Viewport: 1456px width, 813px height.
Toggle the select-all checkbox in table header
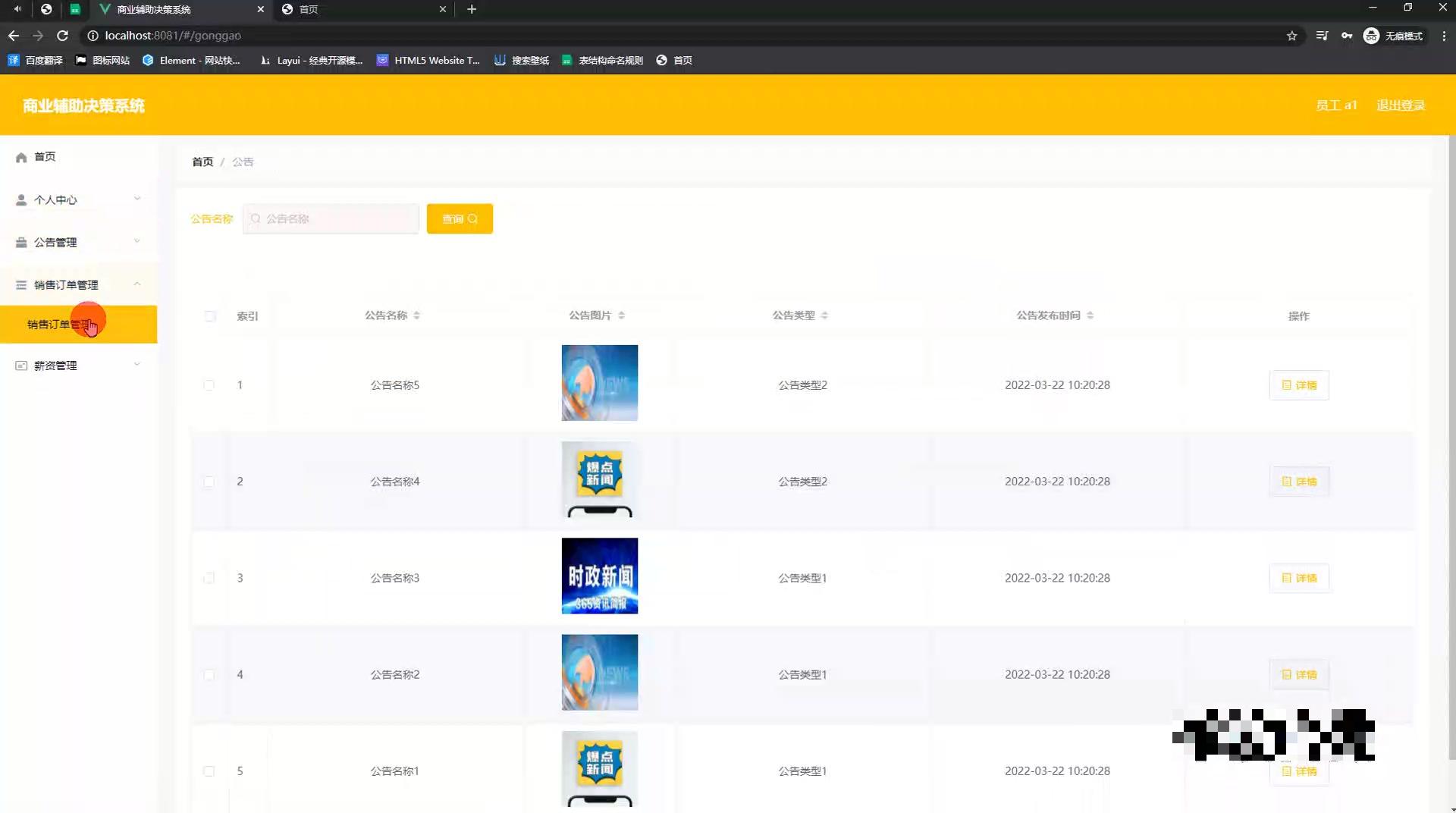[x=210, y=316]
